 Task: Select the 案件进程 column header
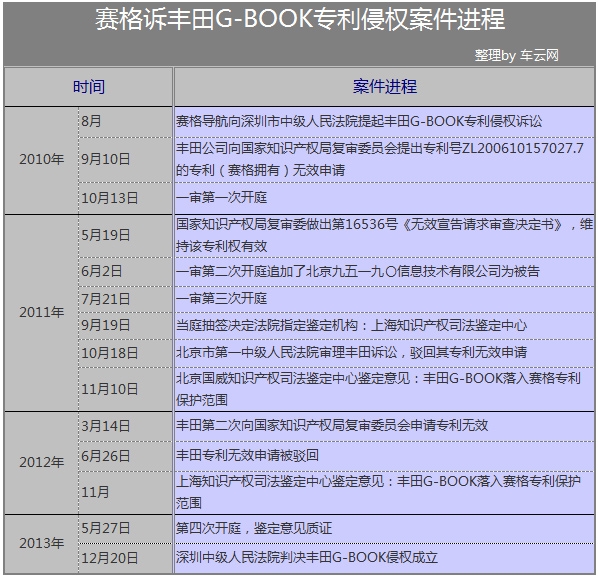point(384,87)
